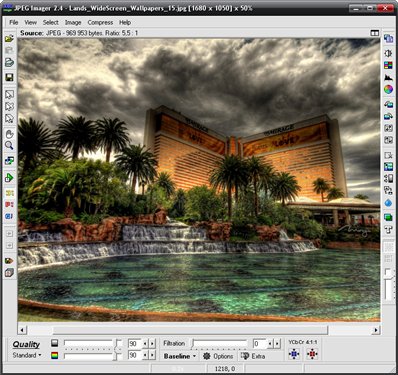This screenshot has width=398, height=375.
Task: Expand the Baseline mode dropdown
Action: coord(180,356)
